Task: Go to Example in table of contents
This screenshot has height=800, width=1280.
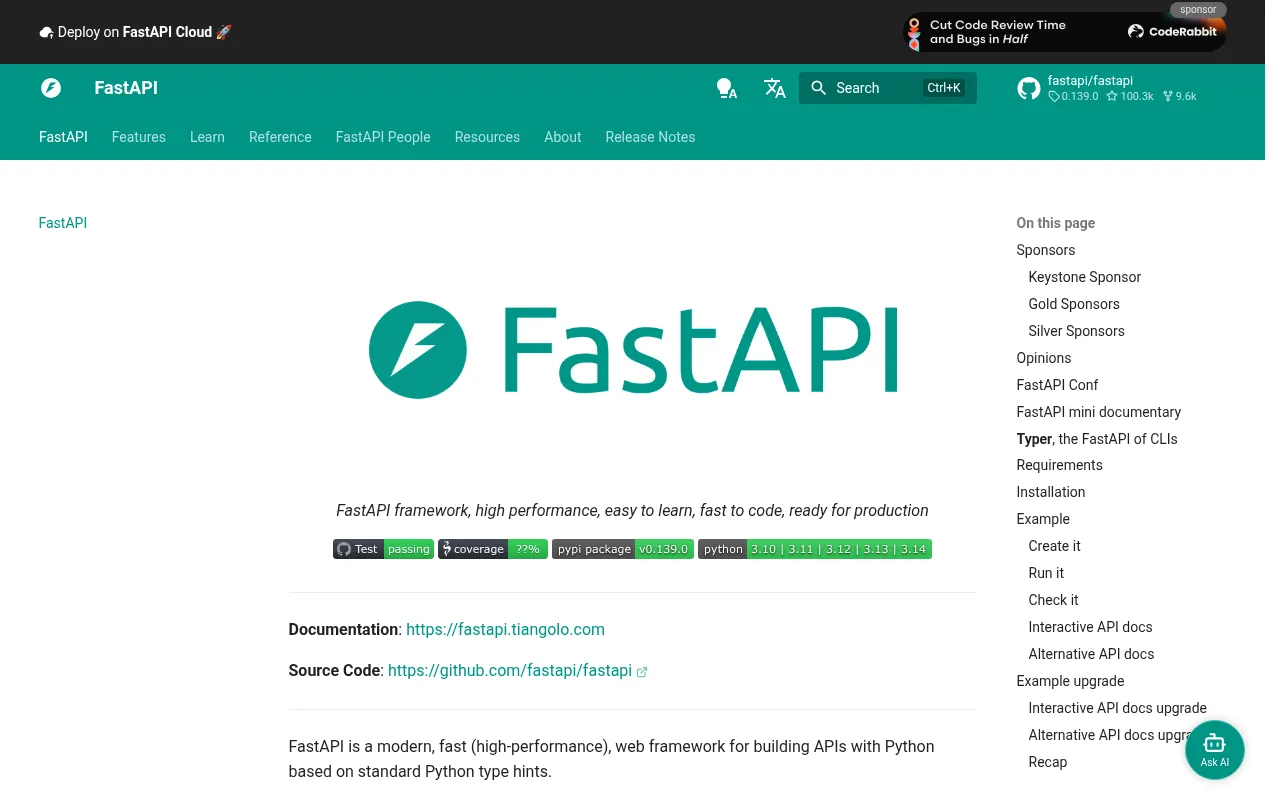Action: 1043,519
